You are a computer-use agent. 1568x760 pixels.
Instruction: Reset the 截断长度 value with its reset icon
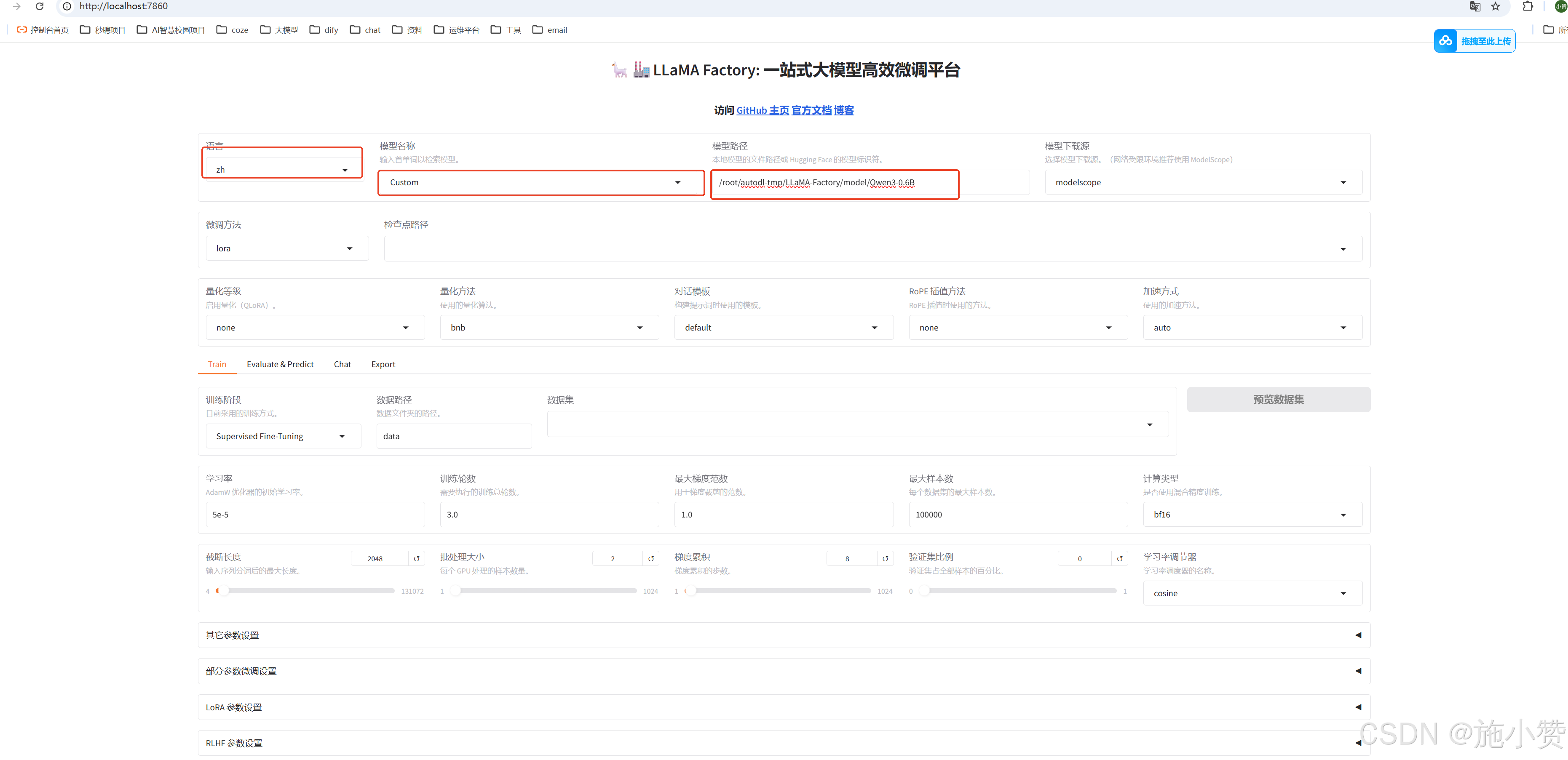click(416, 559)
